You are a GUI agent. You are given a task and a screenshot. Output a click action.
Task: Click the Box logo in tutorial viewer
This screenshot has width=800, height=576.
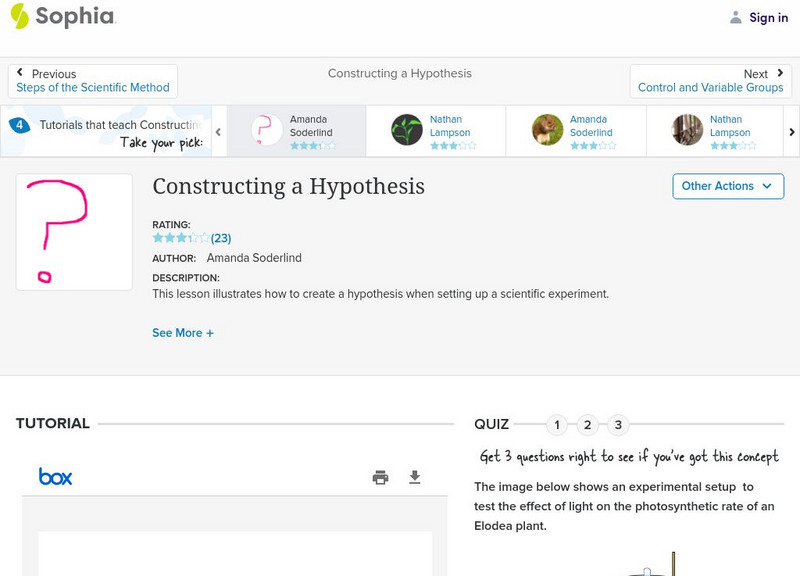coord(55,477)
